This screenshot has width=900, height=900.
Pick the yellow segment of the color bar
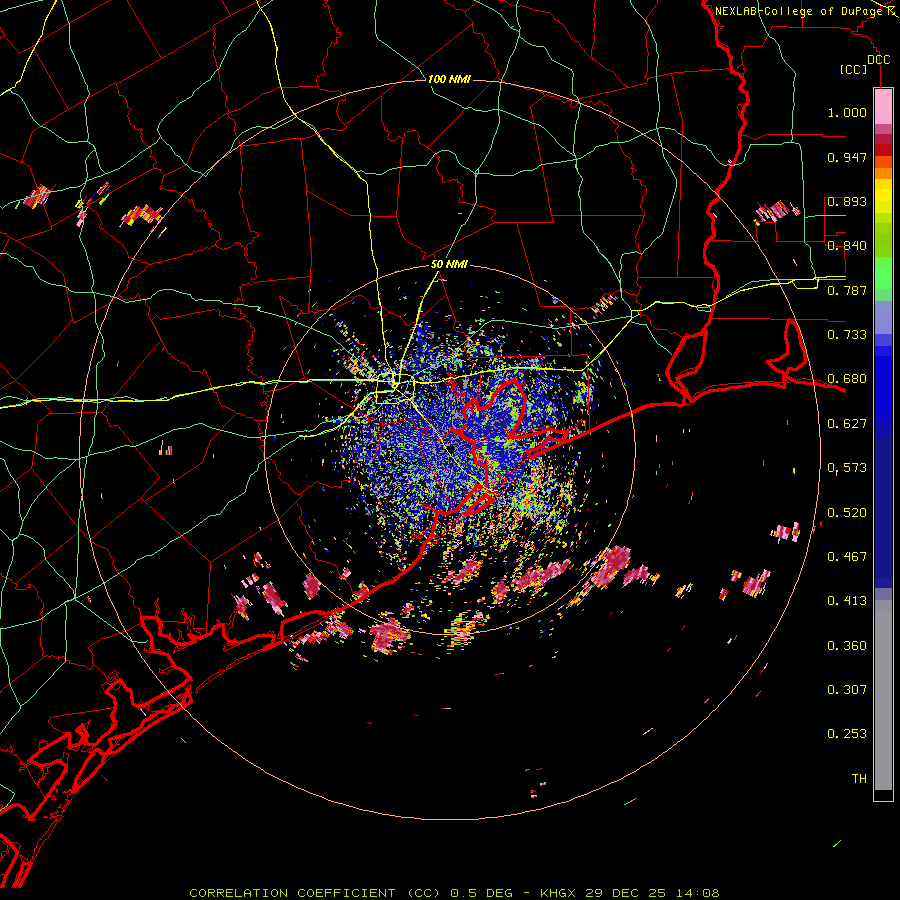pos(883,196)
